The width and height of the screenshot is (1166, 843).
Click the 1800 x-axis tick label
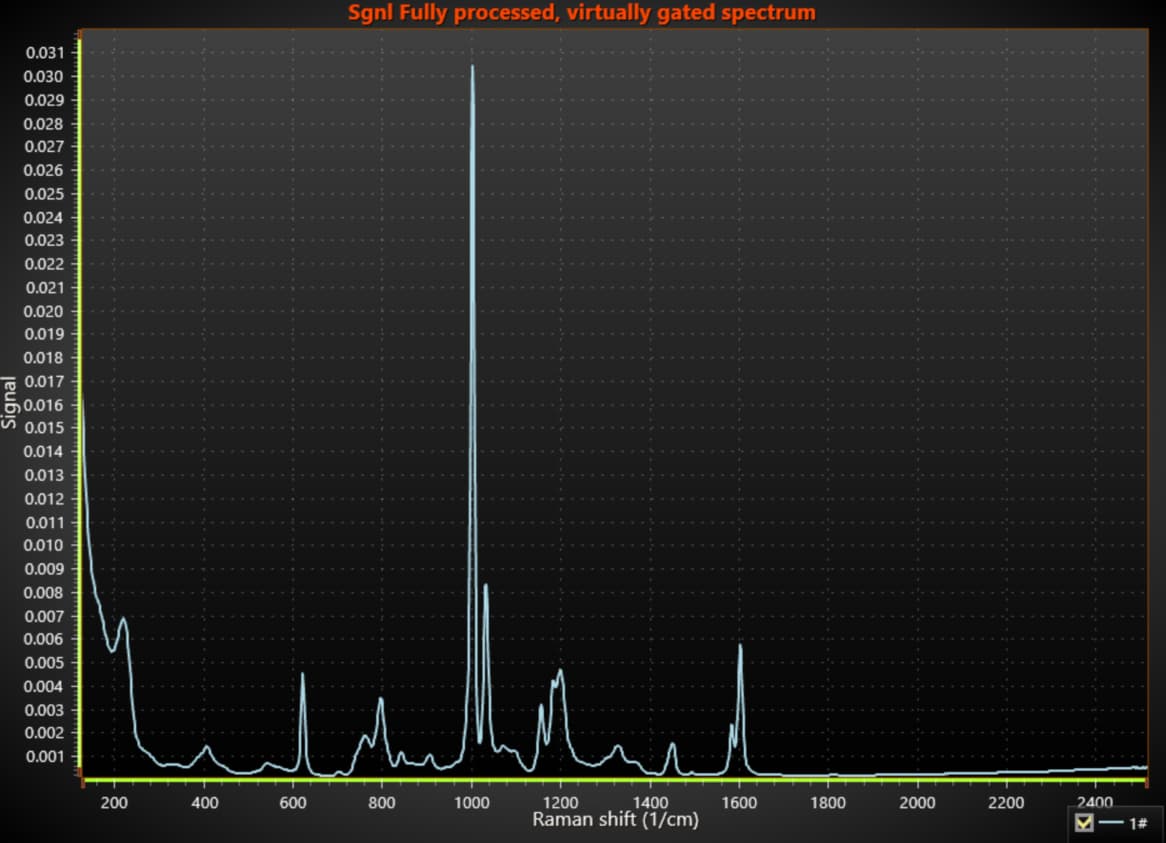828,802
